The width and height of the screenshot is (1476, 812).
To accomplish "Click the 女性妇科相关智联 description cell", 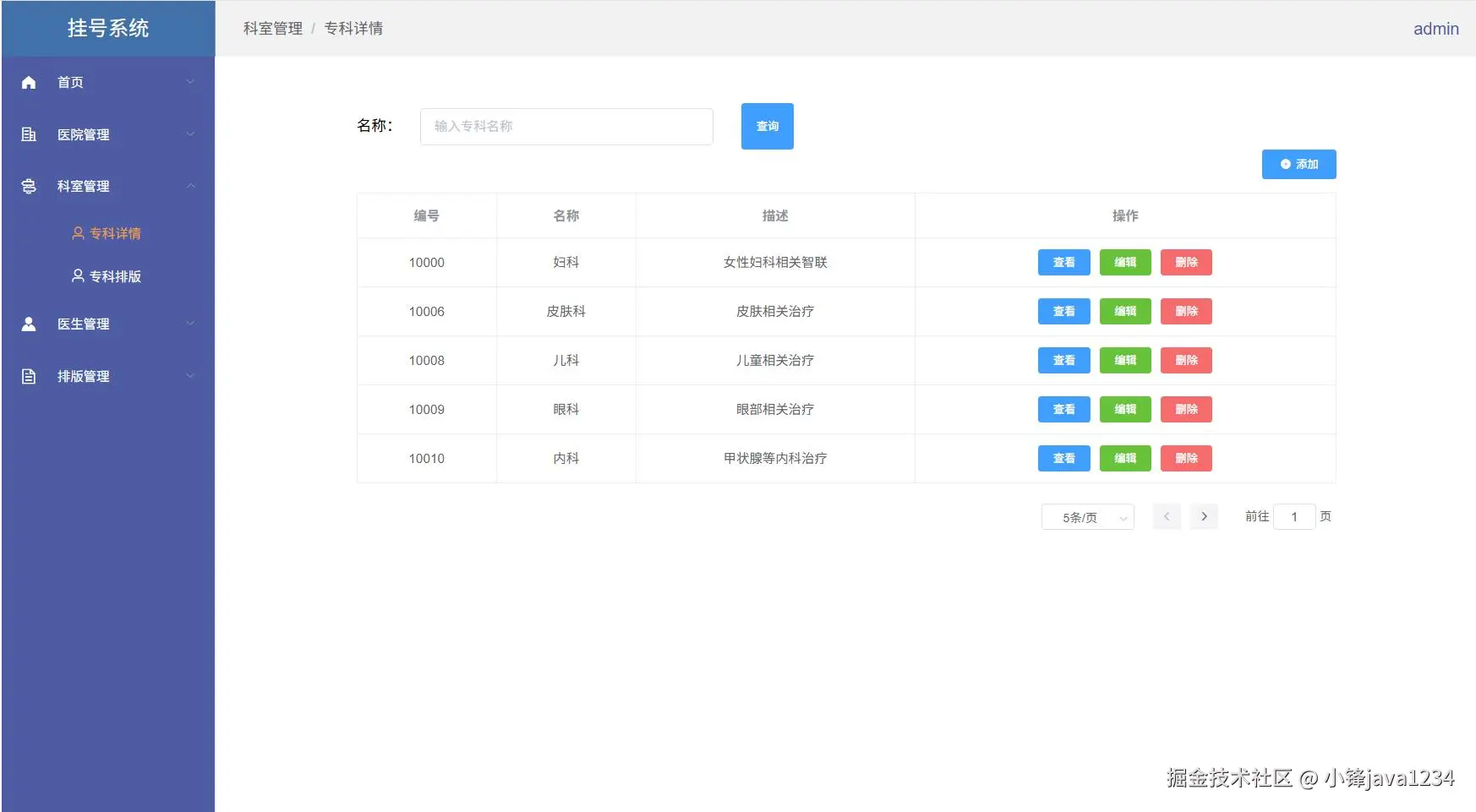I will click(x=775, y=263).
